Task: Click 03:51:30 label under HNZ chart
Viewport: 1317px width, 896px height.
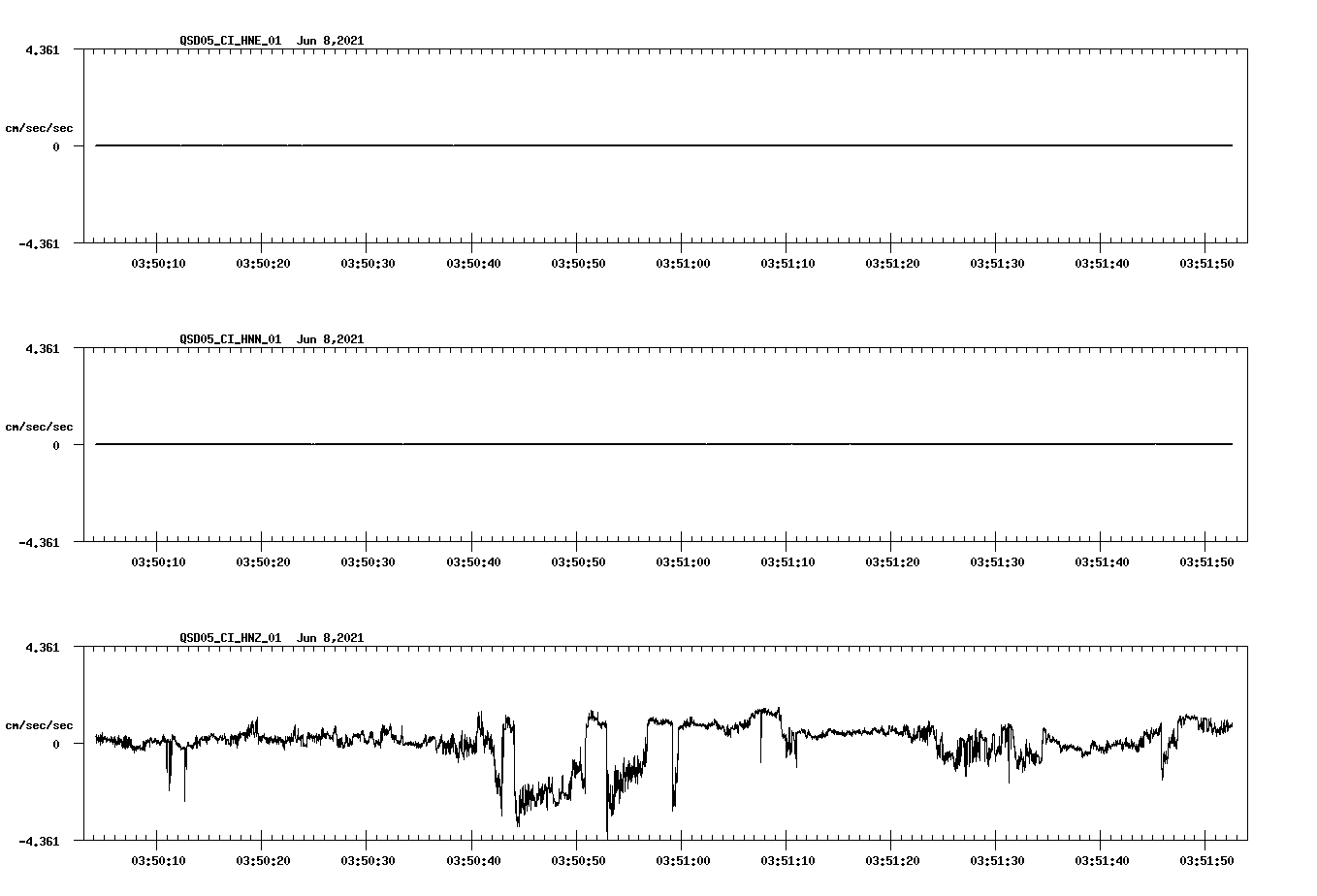Action: coord(997,861)
